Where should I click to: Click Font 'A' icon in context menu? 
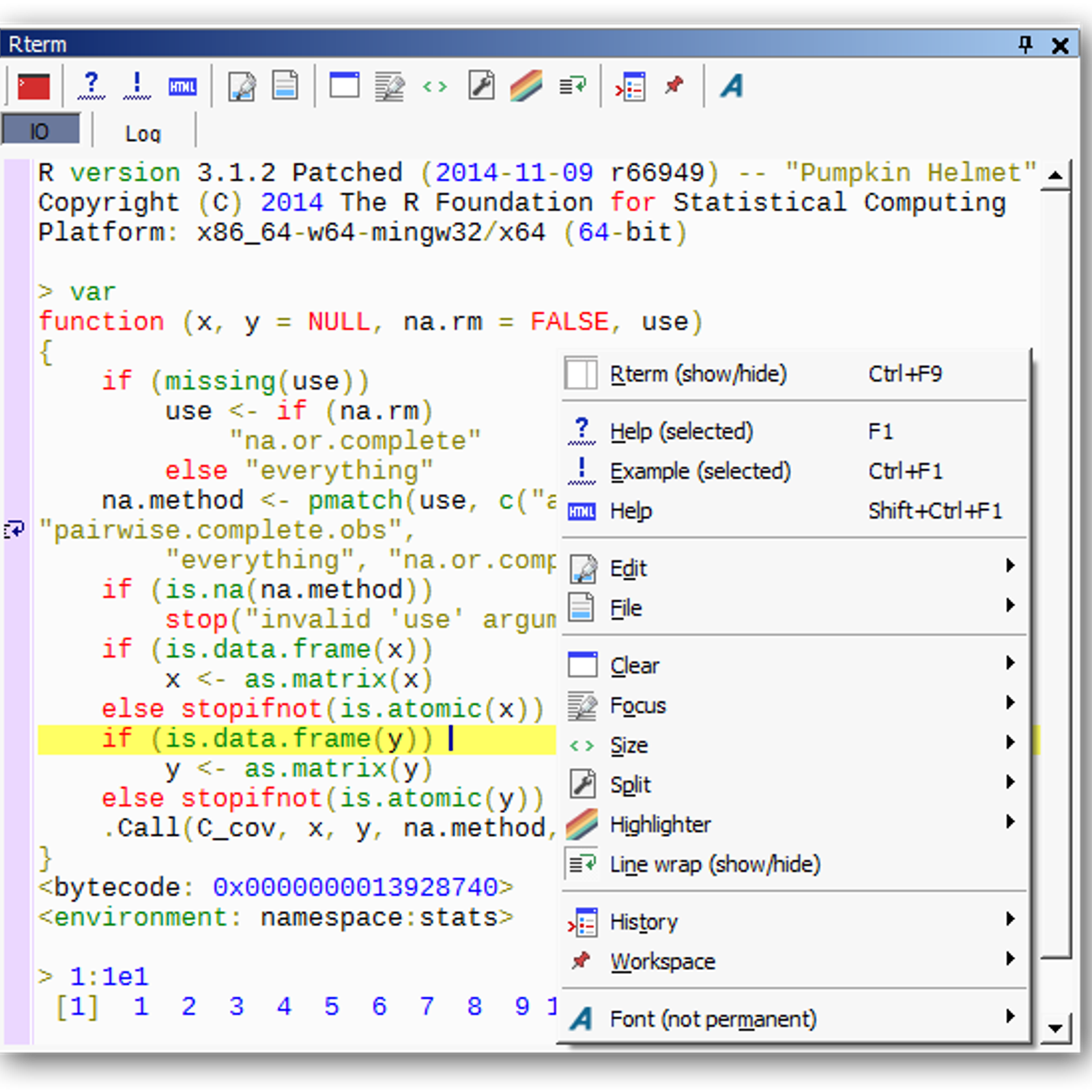point(581,1020)
